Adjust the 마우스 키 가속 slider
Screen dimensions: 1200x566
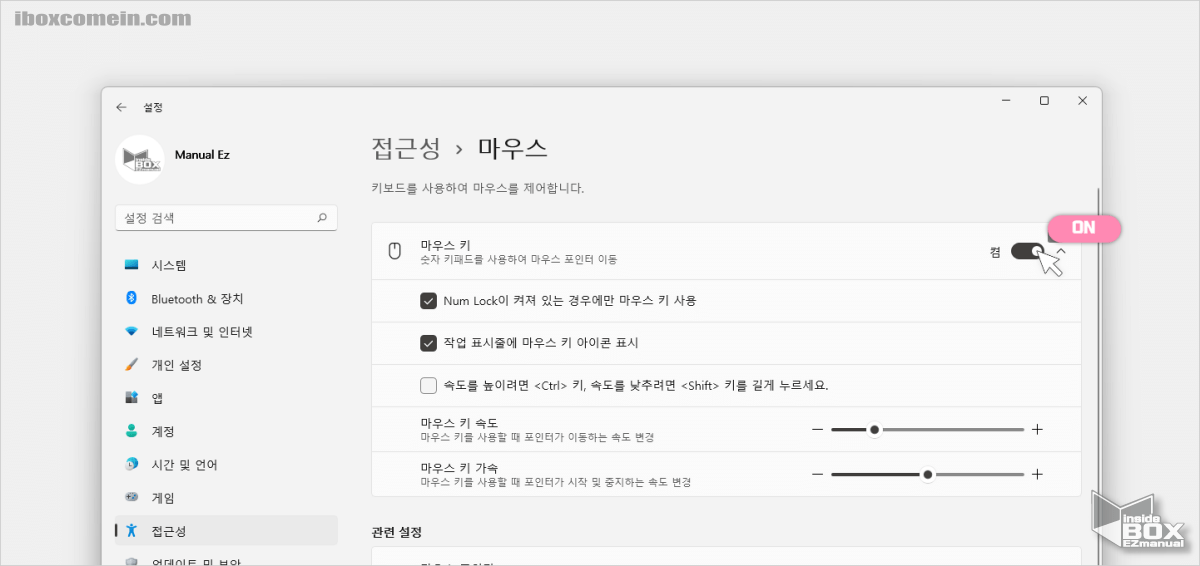pyautogui.click(x=927, y=475)
